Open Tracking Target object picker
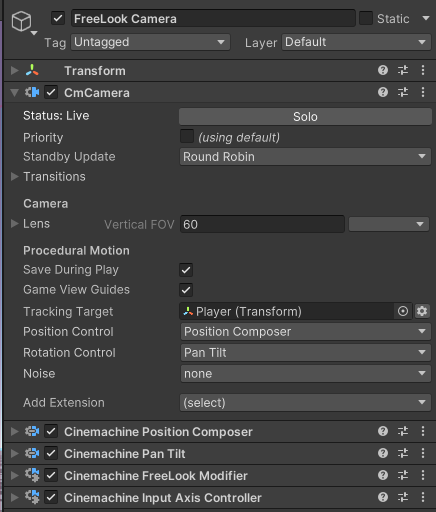This screenshot has height=512, width=436. pos(403,311)
